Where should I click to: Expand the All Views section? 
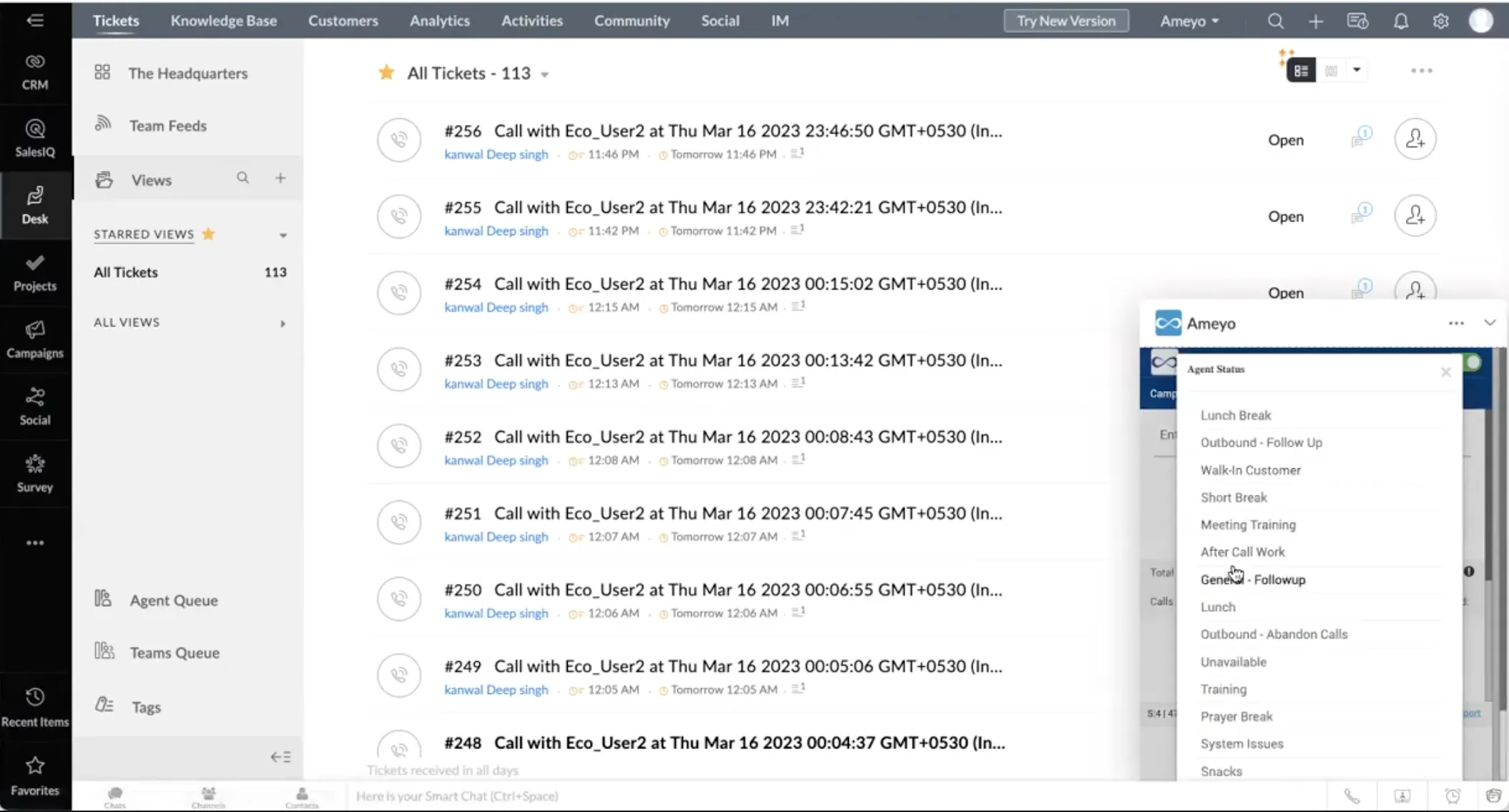pos(282,324)
